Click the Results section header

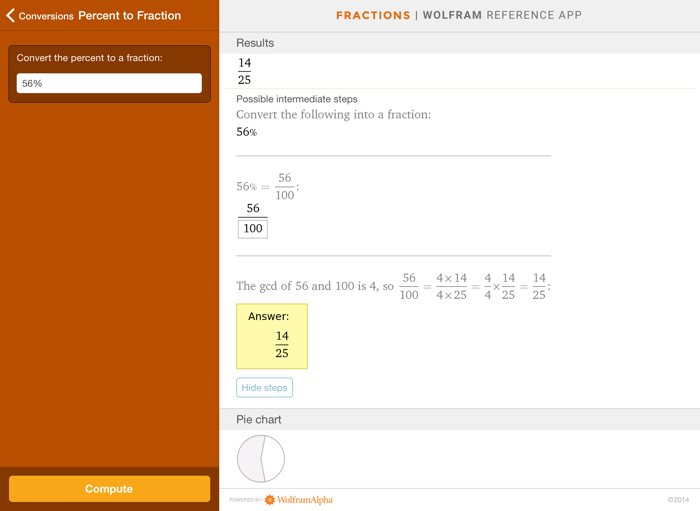pos(459,43)
